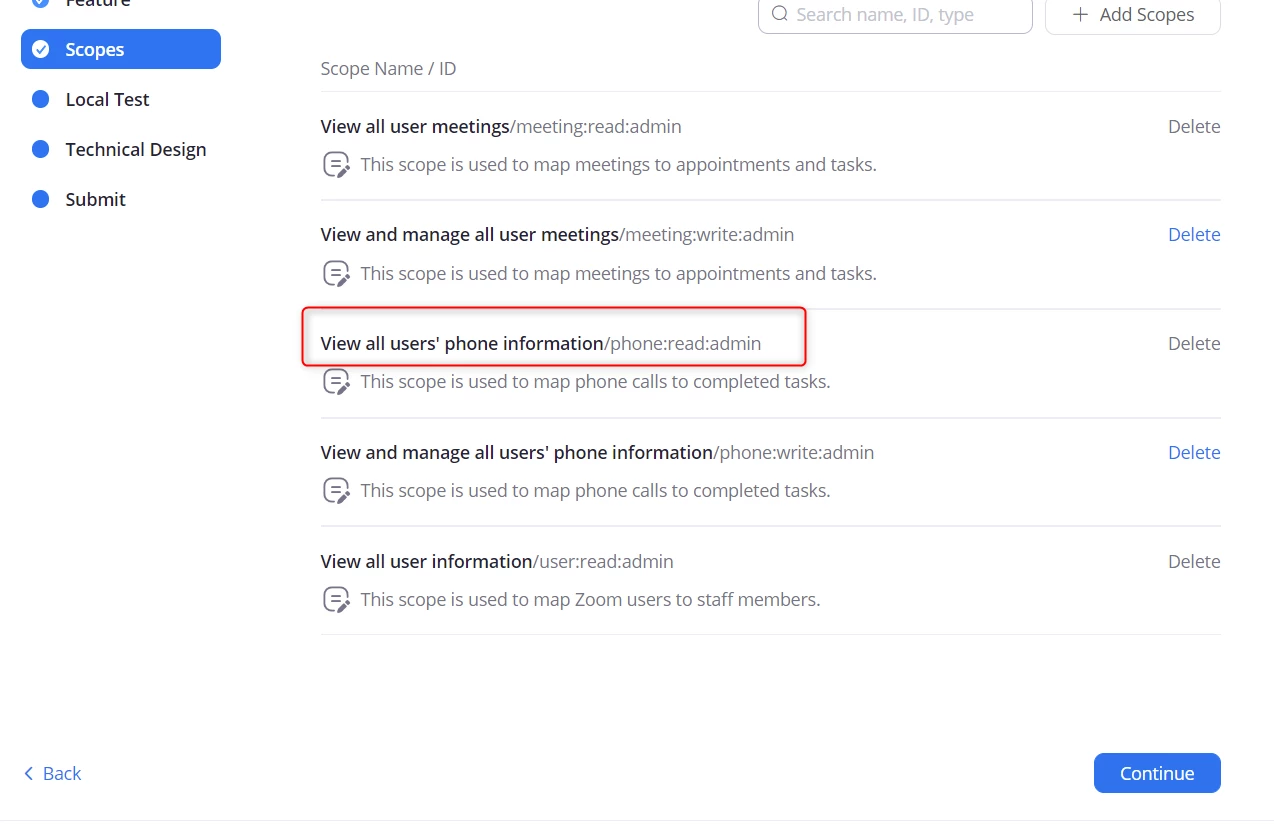Delete the phone:write:admin scope
Screen dimensions: 1274x824
coord(1194,453)
